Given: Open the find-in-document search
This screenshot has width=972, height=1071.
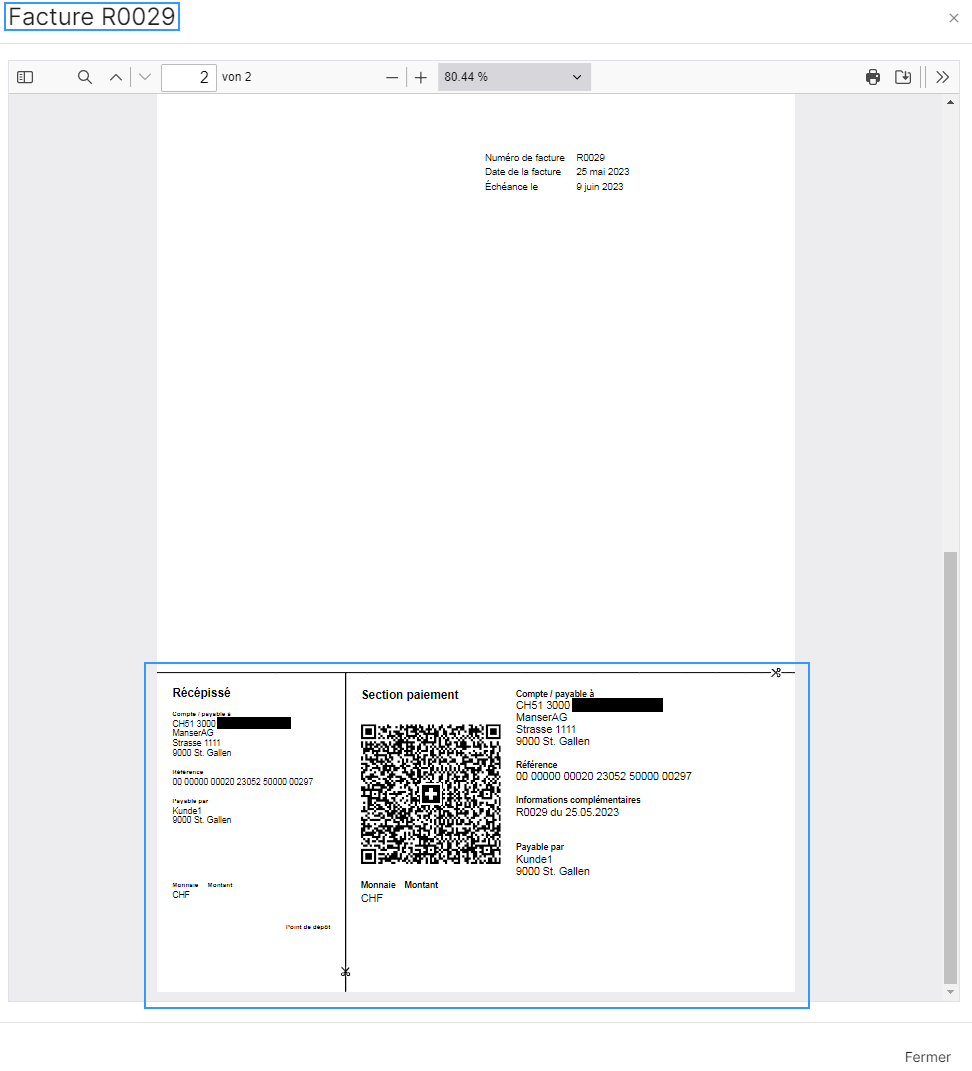Looking at the screenshot, I should (x=85, y=77).
